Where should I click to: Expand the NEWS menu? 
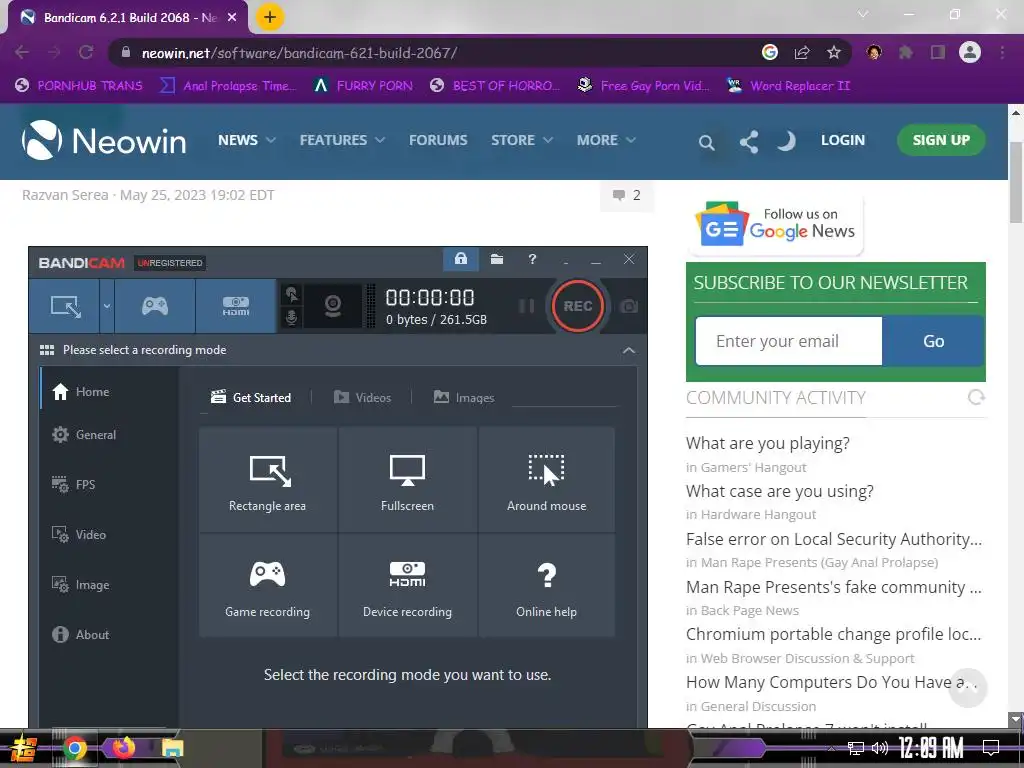click(x=246, y=140)
